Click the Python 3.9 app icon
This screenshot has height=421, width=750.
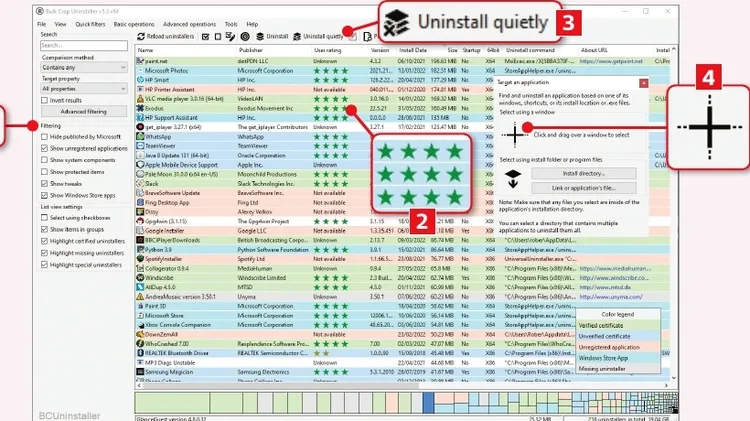[x=140, y=250]
